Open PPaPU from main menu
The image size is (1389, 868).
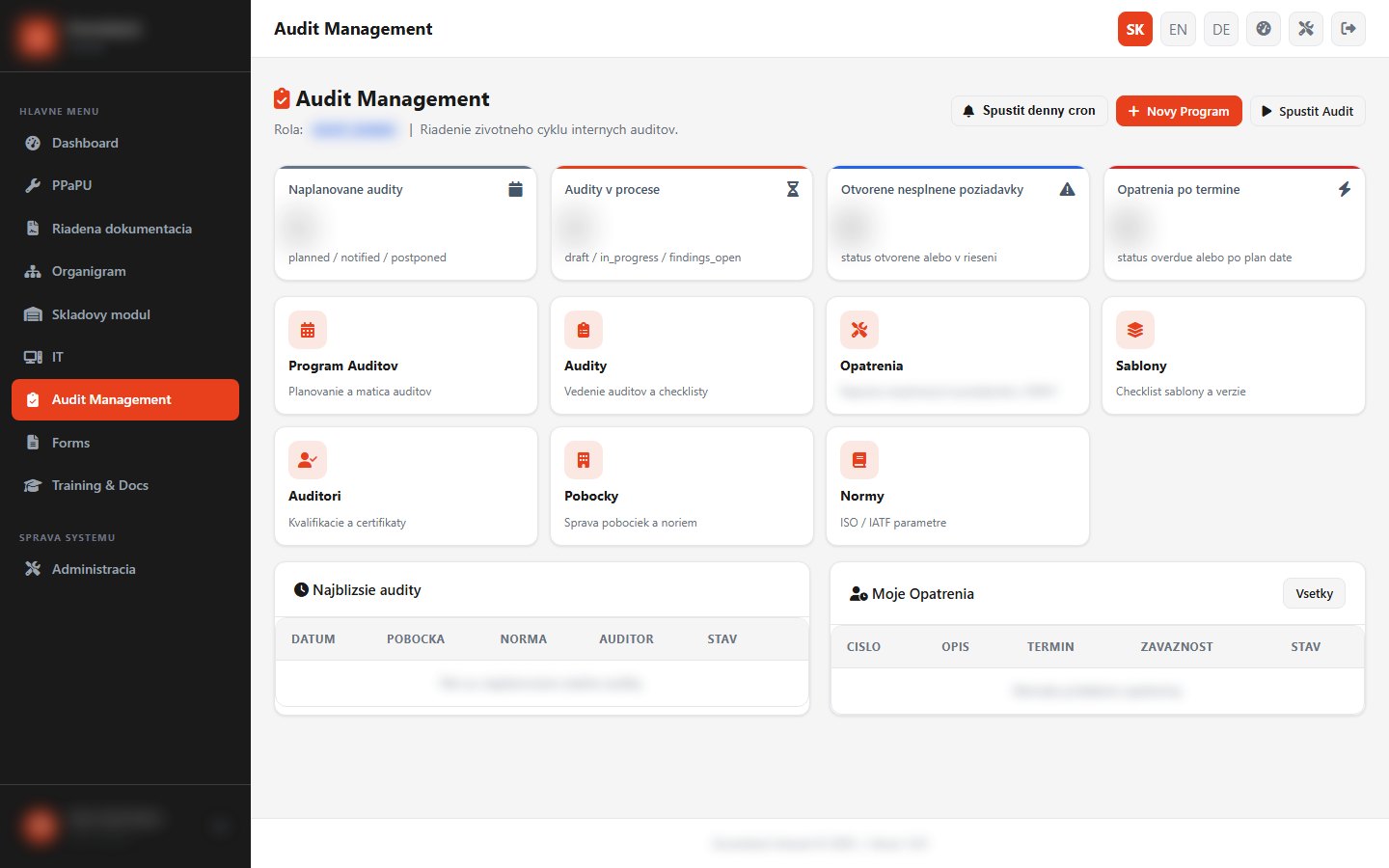pos(125,185)
